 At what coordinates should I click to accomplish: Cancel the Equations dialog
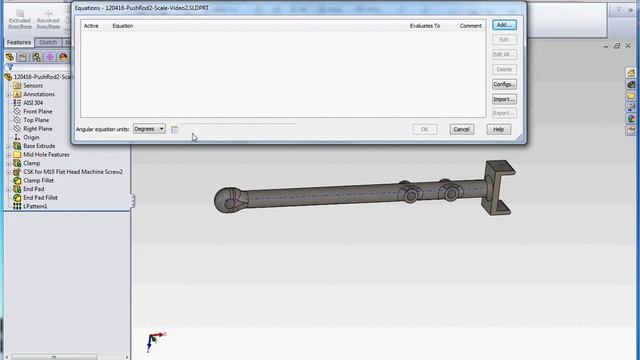click(462, 129)
